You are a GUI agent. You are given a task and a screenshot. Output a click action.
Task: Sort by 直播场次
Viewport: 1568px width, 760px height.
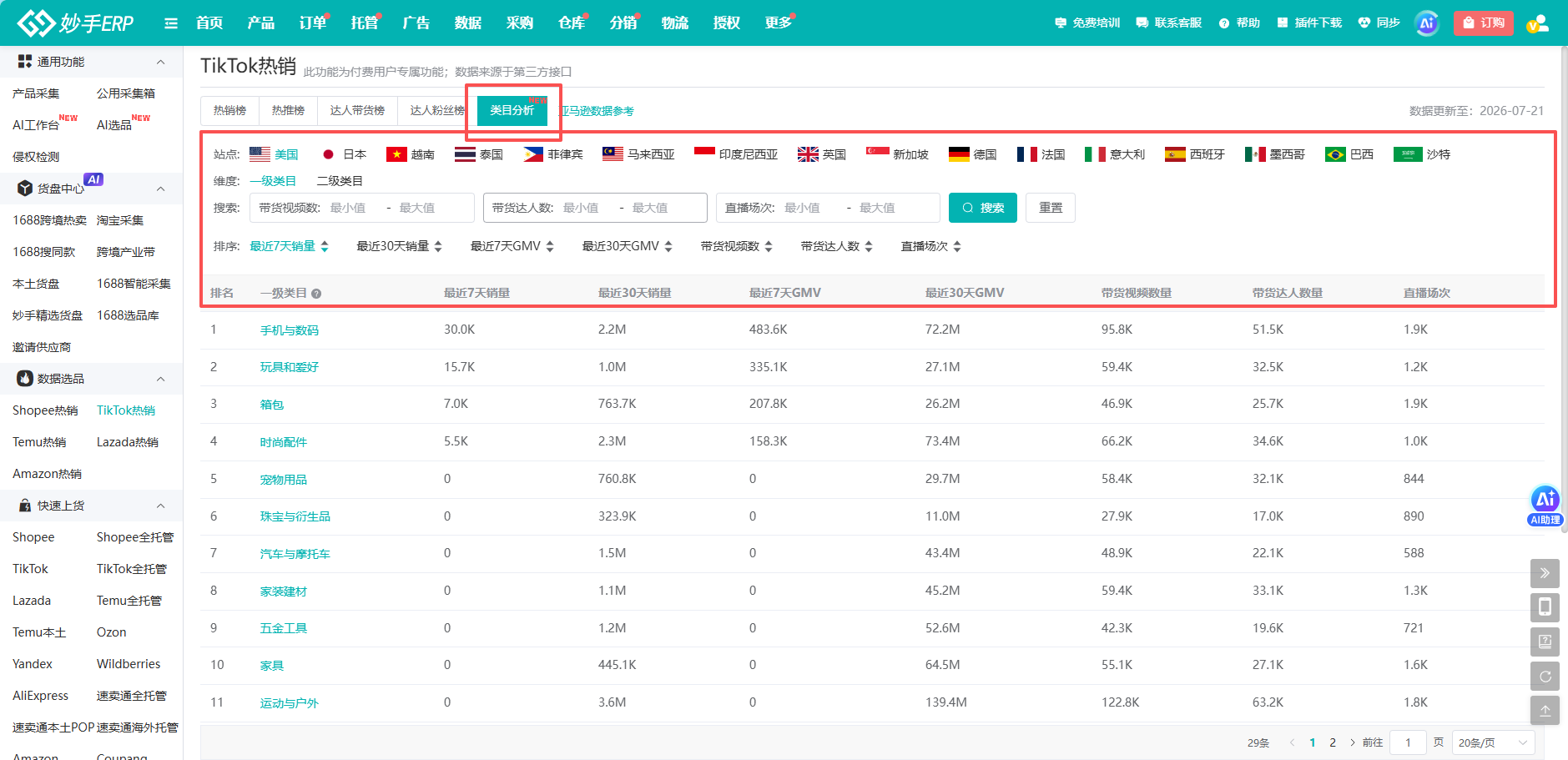[x=931, y=246]
